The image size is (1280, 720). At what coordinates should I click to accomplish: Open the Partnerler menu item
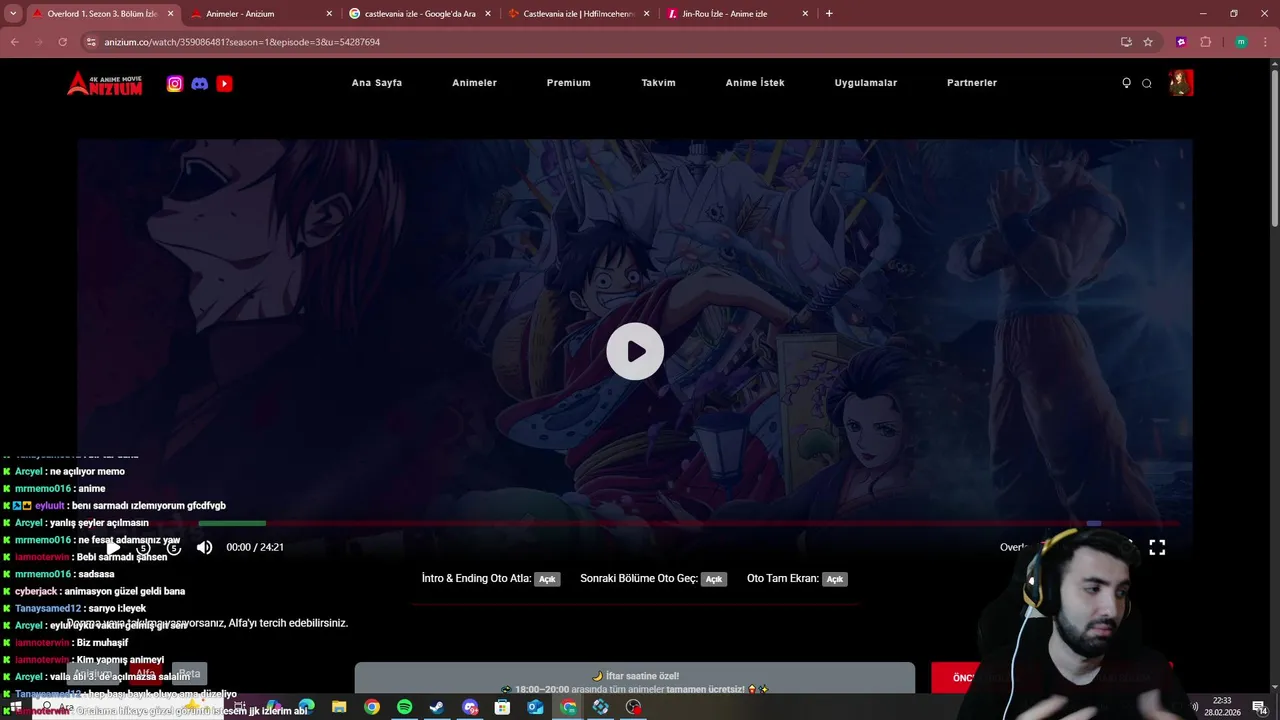(972, 83)
